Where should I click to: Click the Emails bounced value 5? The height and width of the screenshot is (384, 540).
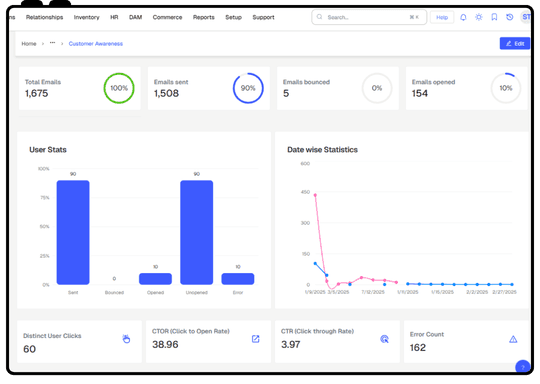pos(286,93)
